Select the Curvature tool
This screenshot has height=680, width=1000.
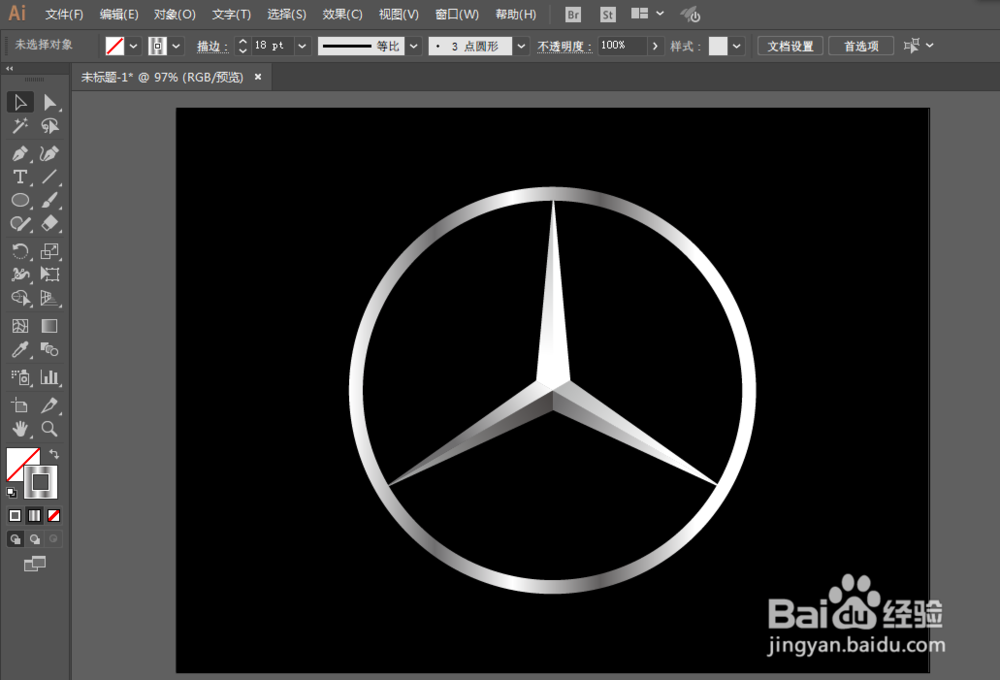[x=50, y=154]
